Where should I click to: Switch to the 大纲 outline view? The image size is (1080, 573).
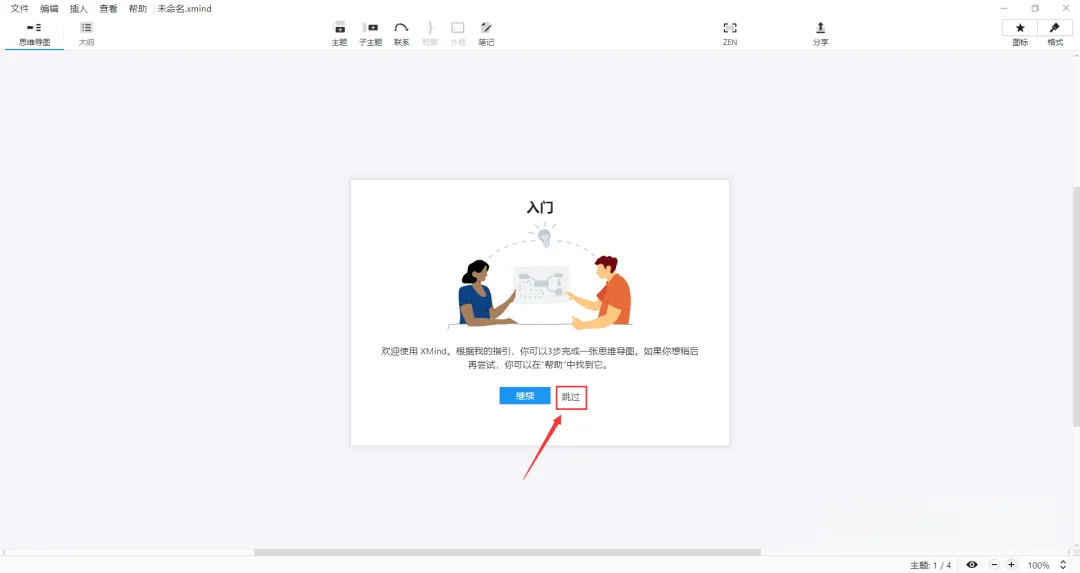tap(86, 34)
